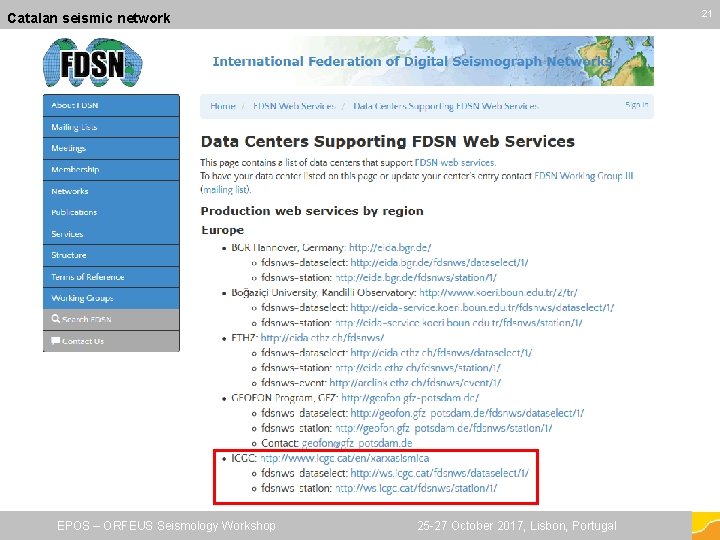Open Networks in the sidebar
The height and width of the screenshot is (540, 720).
pyautogui.click(x=111, y=191)
